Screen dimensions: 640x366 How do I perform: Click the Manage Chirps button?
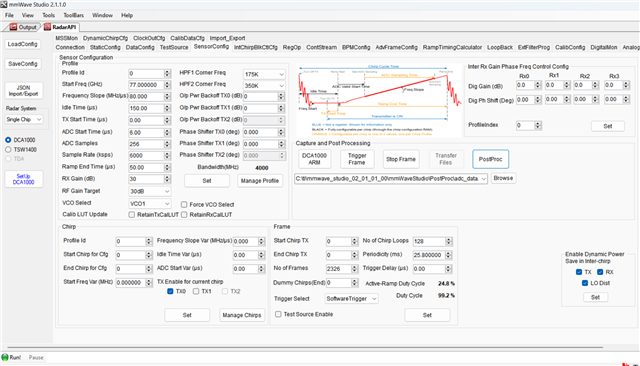pos(242,315)
